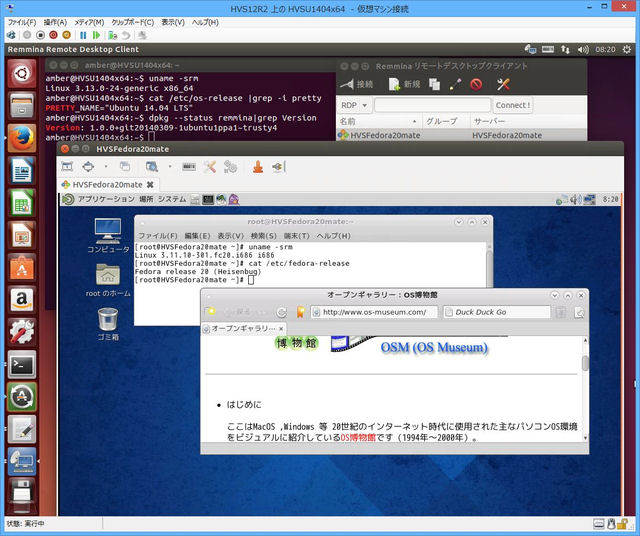The height and width of the screenshot is (536, 640).
Task: Open Software Updater launcher icon
Action: point(22,396)
